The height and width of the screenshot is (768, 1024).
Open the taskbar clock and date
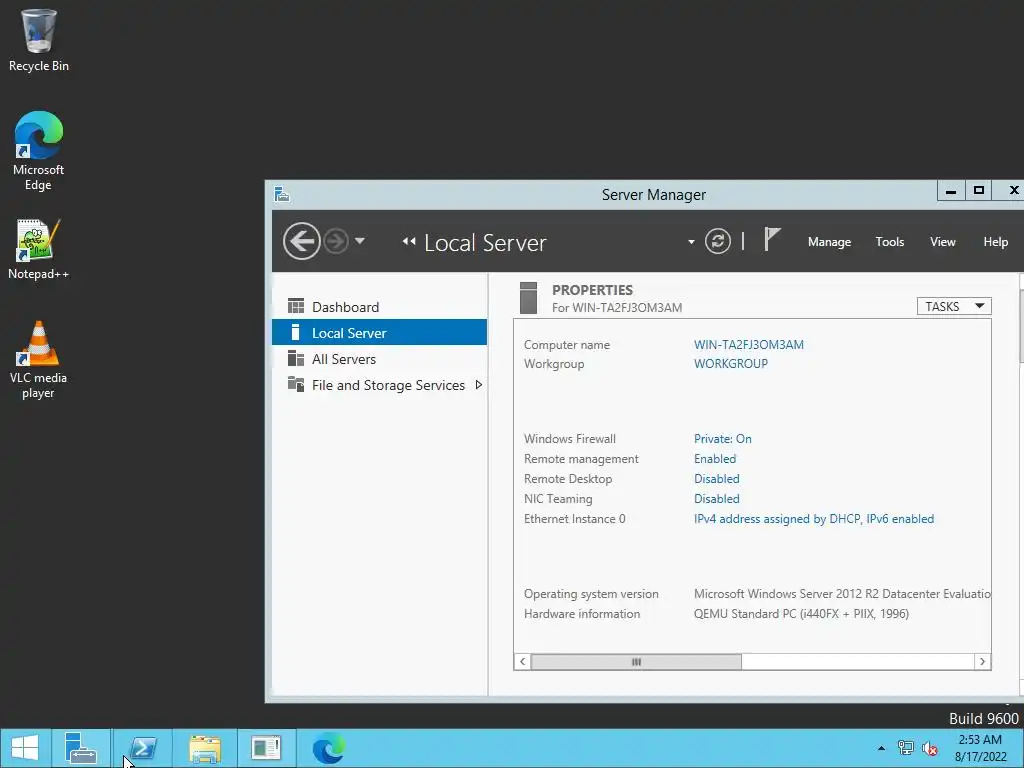click(980, 748)
